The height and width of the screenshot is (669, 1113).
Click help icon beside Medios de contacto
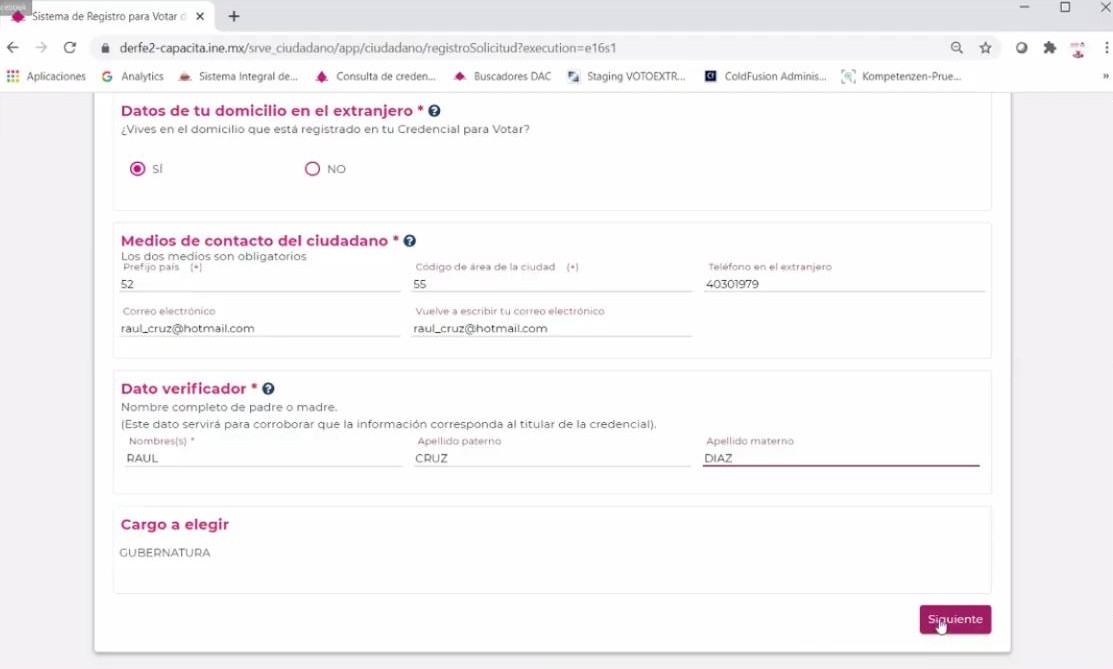[x=410, y=241]
